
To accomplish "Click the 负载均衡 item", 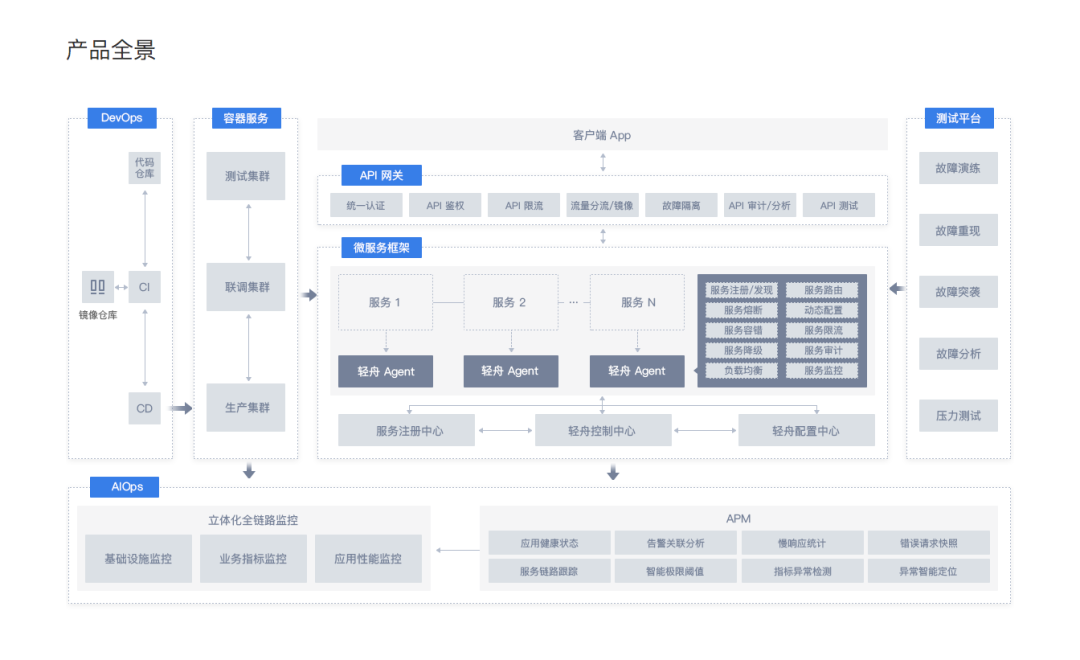I will click(x=742, y=370).
